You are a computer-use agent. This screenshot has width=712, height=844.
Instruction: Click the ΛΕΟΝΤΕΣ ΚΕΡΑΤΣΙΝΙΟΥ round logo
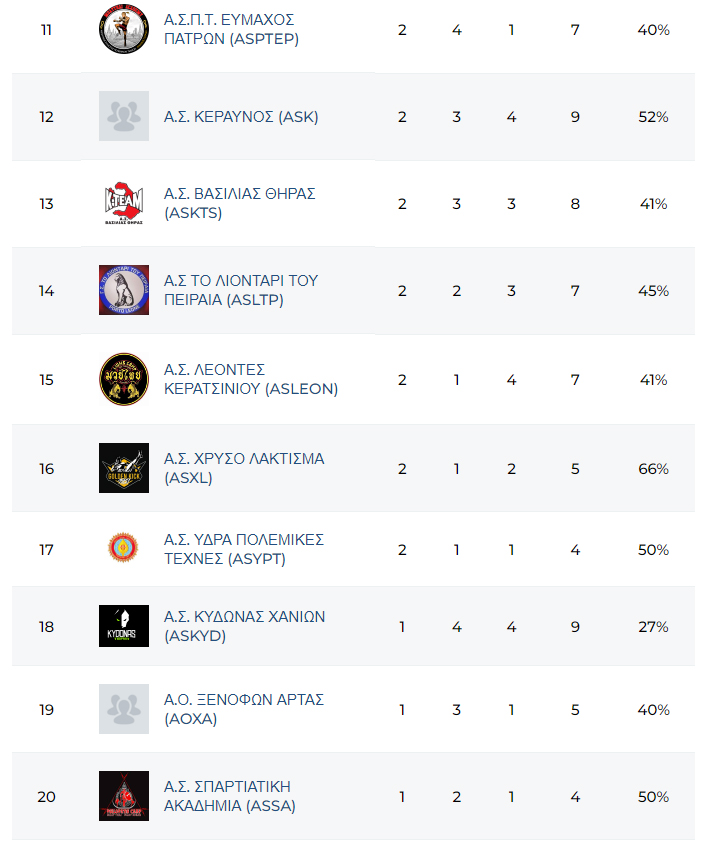pos(124,379)
